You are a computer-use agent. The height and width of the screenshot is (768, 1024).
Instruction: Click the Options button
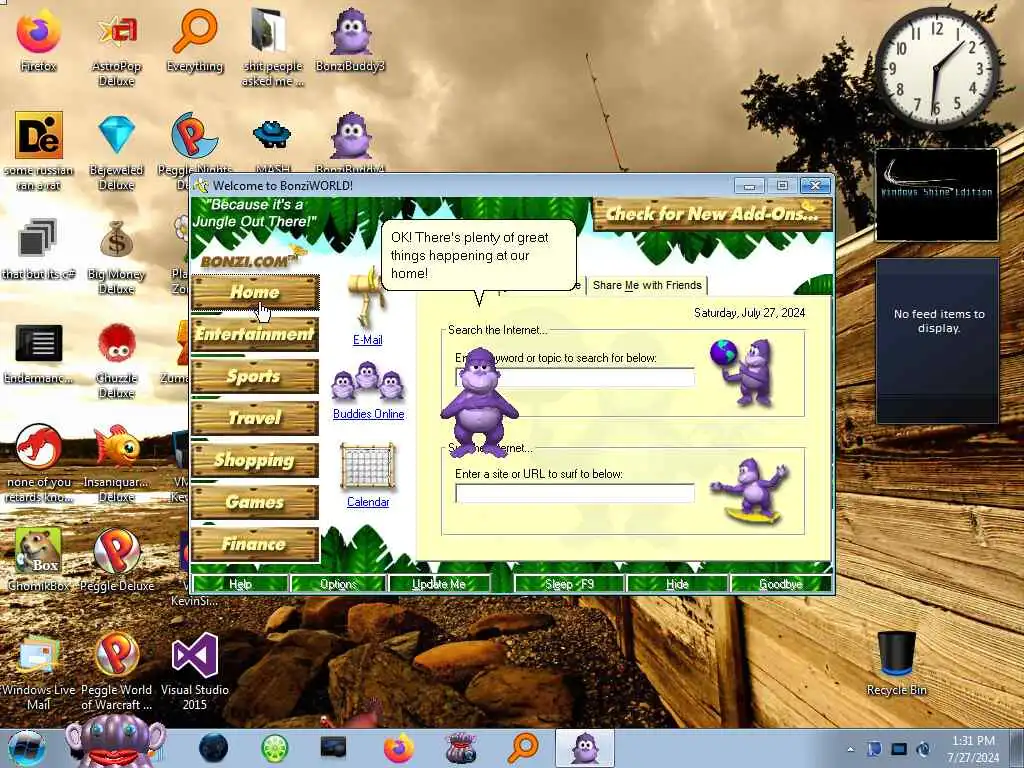[338, 584]
